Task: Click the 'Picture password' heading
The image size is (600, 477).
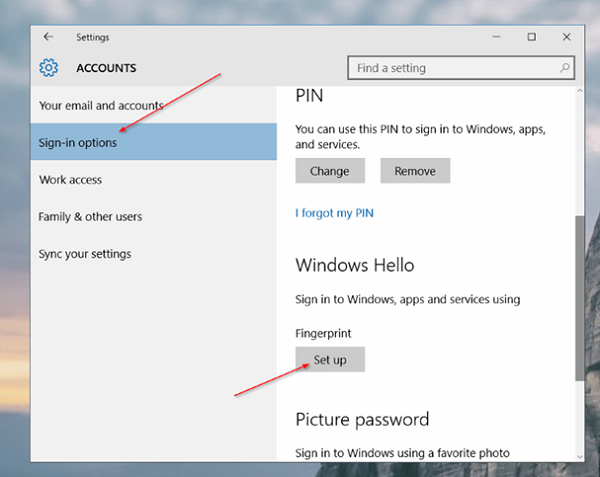Action: click(x=362, y=419)
